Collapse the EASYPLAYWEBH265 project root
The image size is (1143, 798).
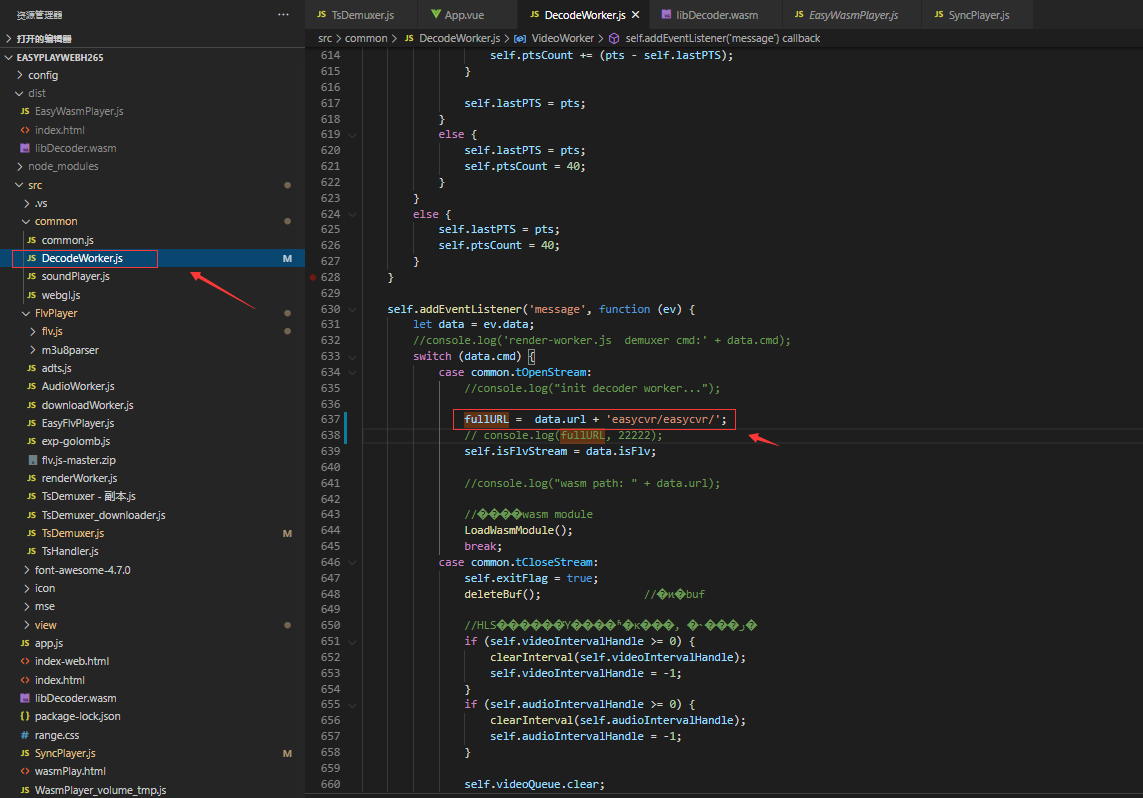tap(152, 57)
